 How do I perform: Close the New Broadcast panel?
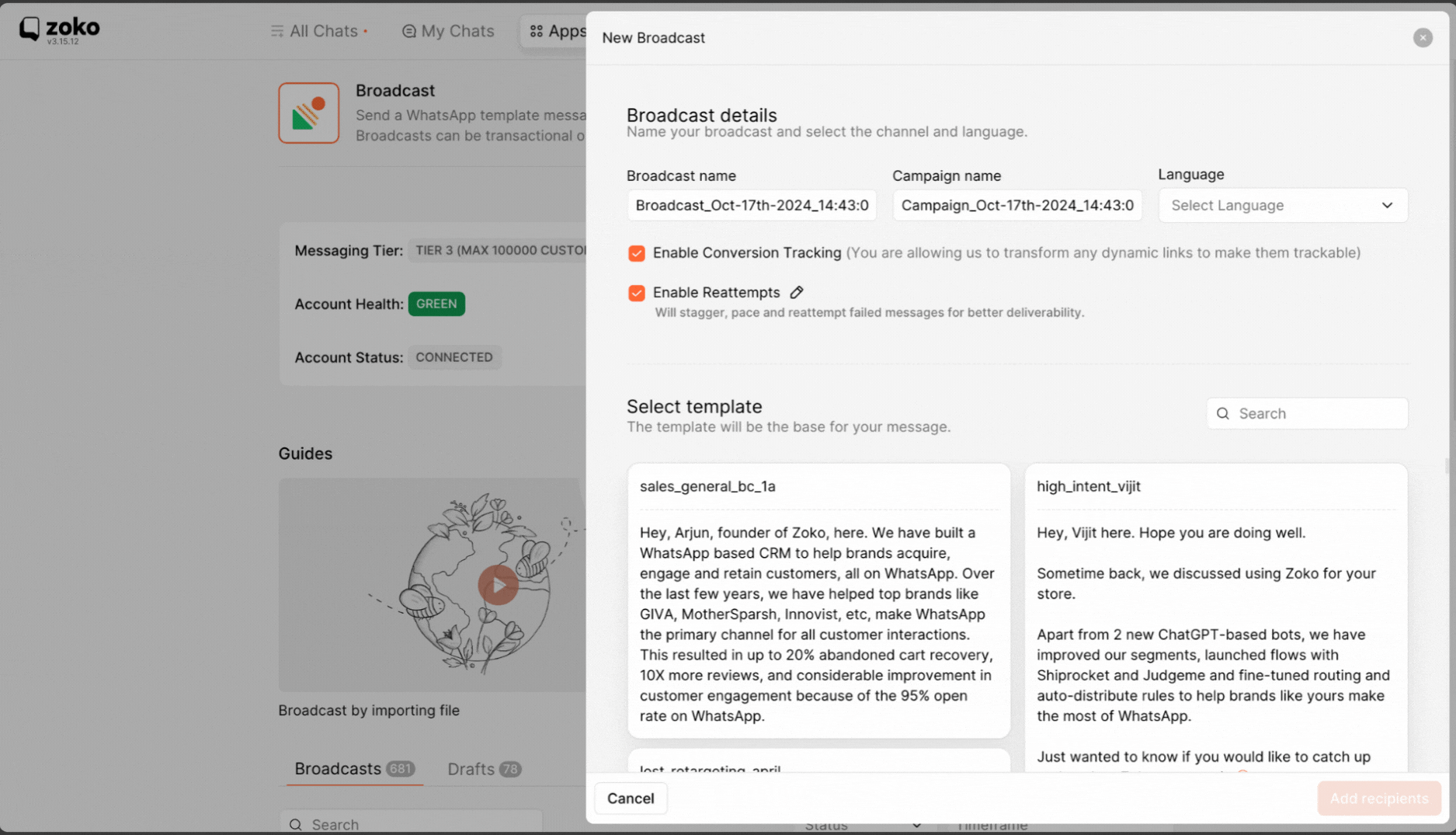(1423, 37)
